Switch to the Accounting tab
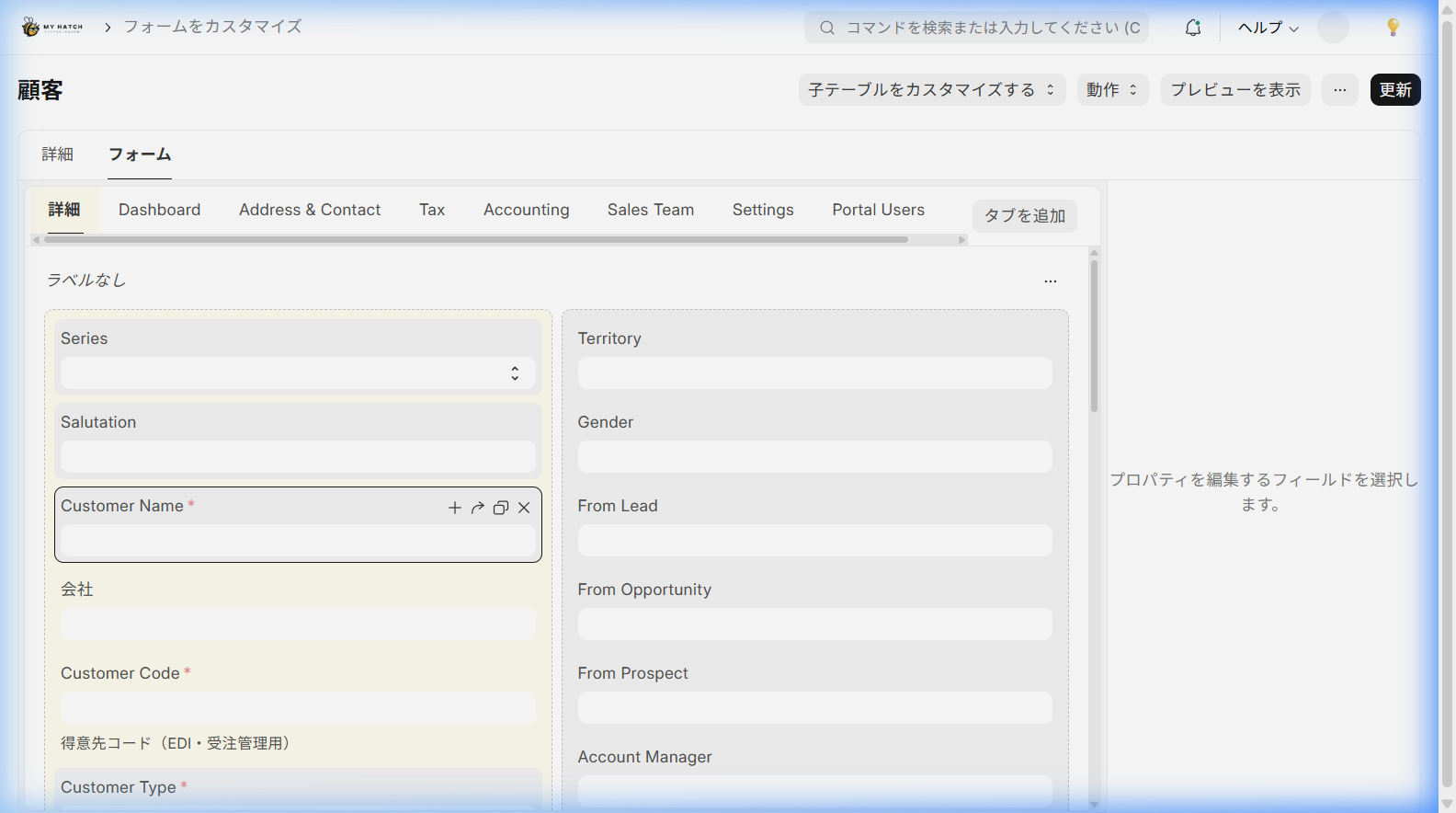Screen dimensions: 1456x813 [526, 210]
